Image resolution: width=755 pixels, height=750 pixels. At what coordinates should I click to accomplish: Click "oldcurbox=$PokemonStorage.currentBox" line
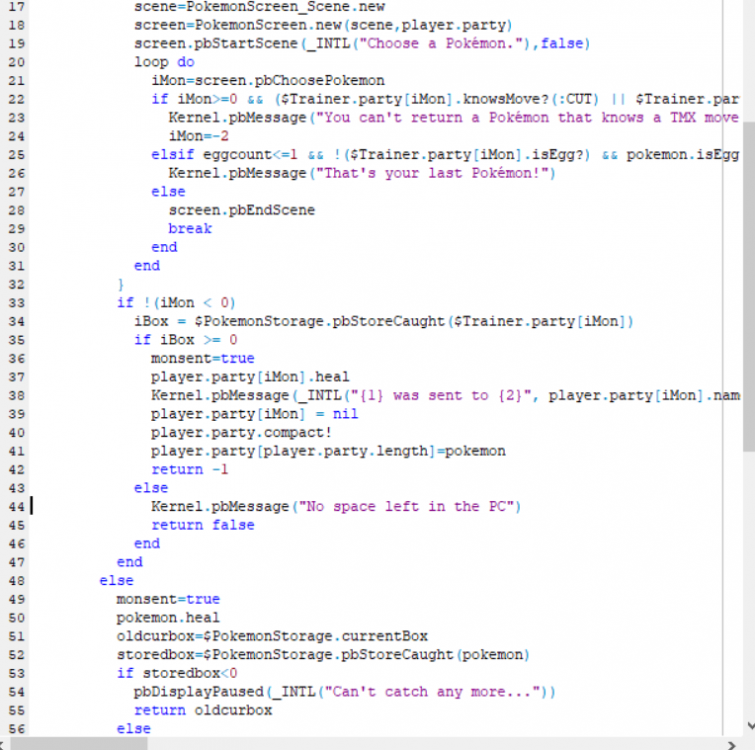coord(272,636)
